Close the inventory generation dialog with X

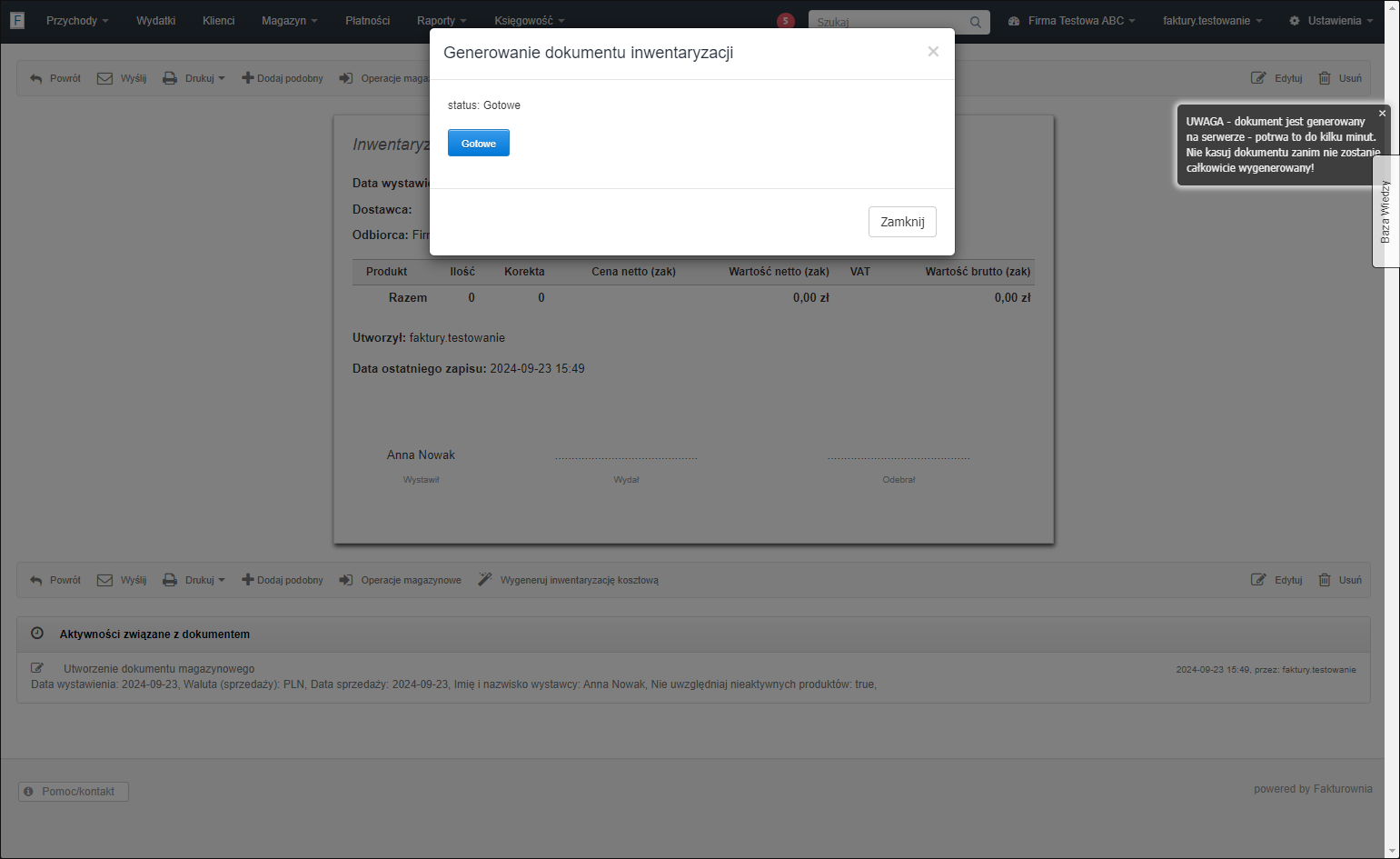coord(933,52)
